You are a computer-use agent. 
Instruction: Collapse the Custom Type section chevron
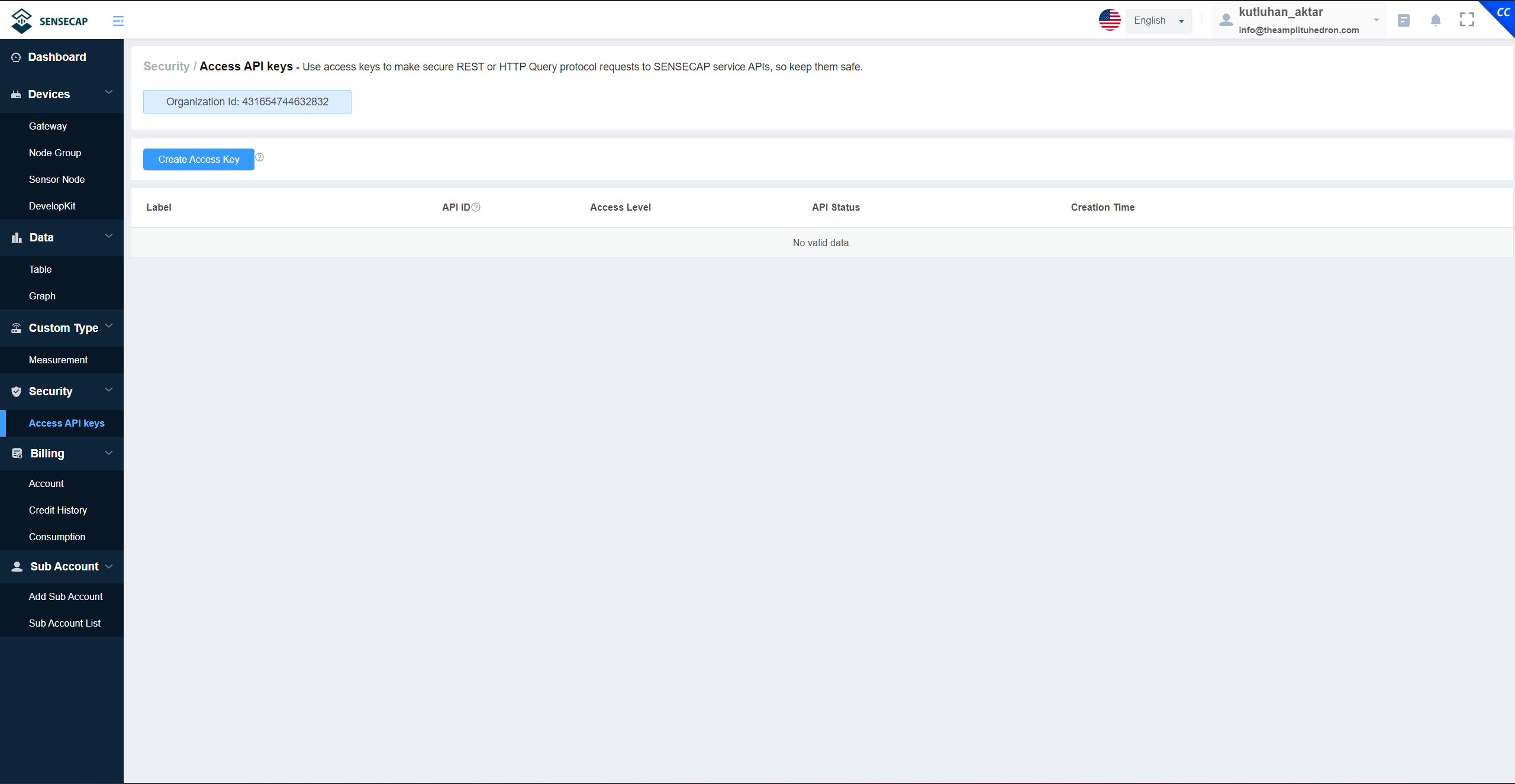point(108,325)
